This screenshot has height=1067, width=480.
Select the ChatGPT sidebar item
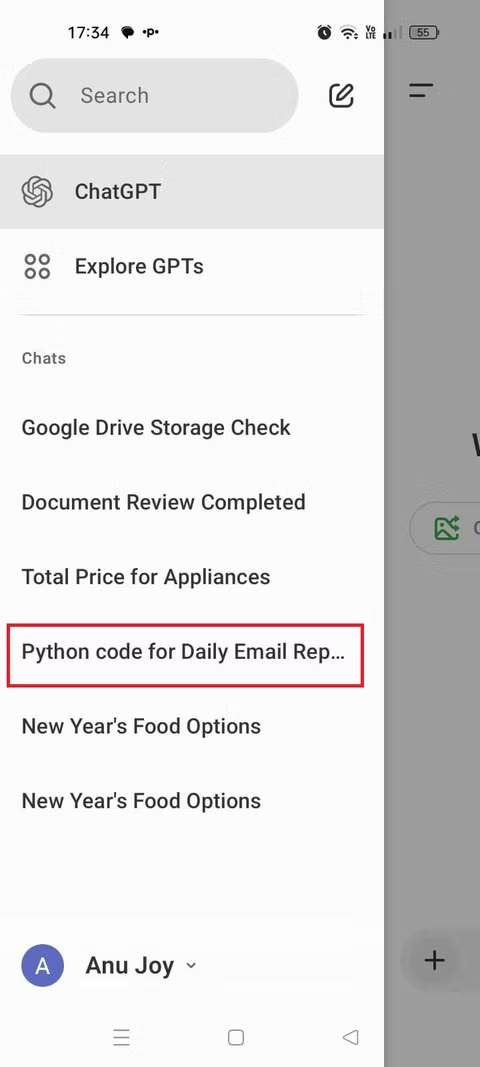tap(191, 191)
